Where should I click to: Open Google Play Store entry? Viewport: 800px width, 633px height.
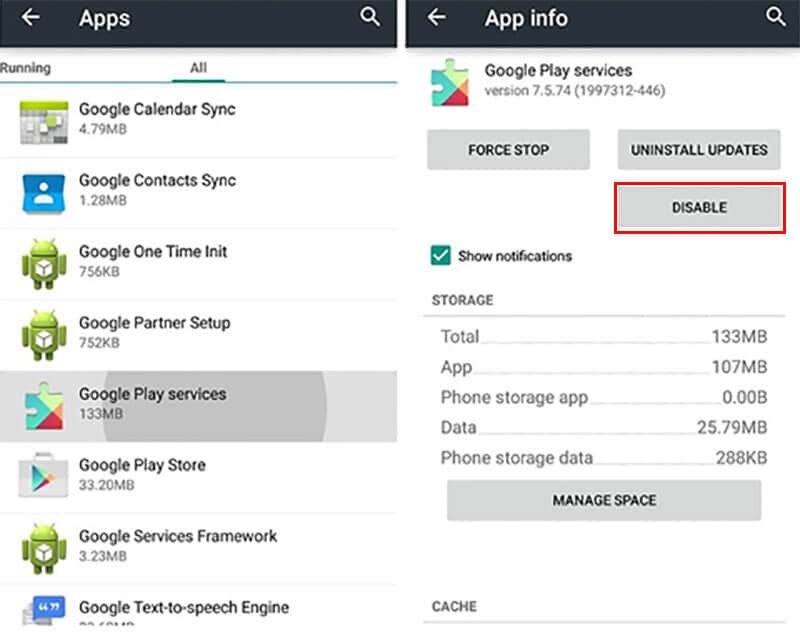pos(198,477)
